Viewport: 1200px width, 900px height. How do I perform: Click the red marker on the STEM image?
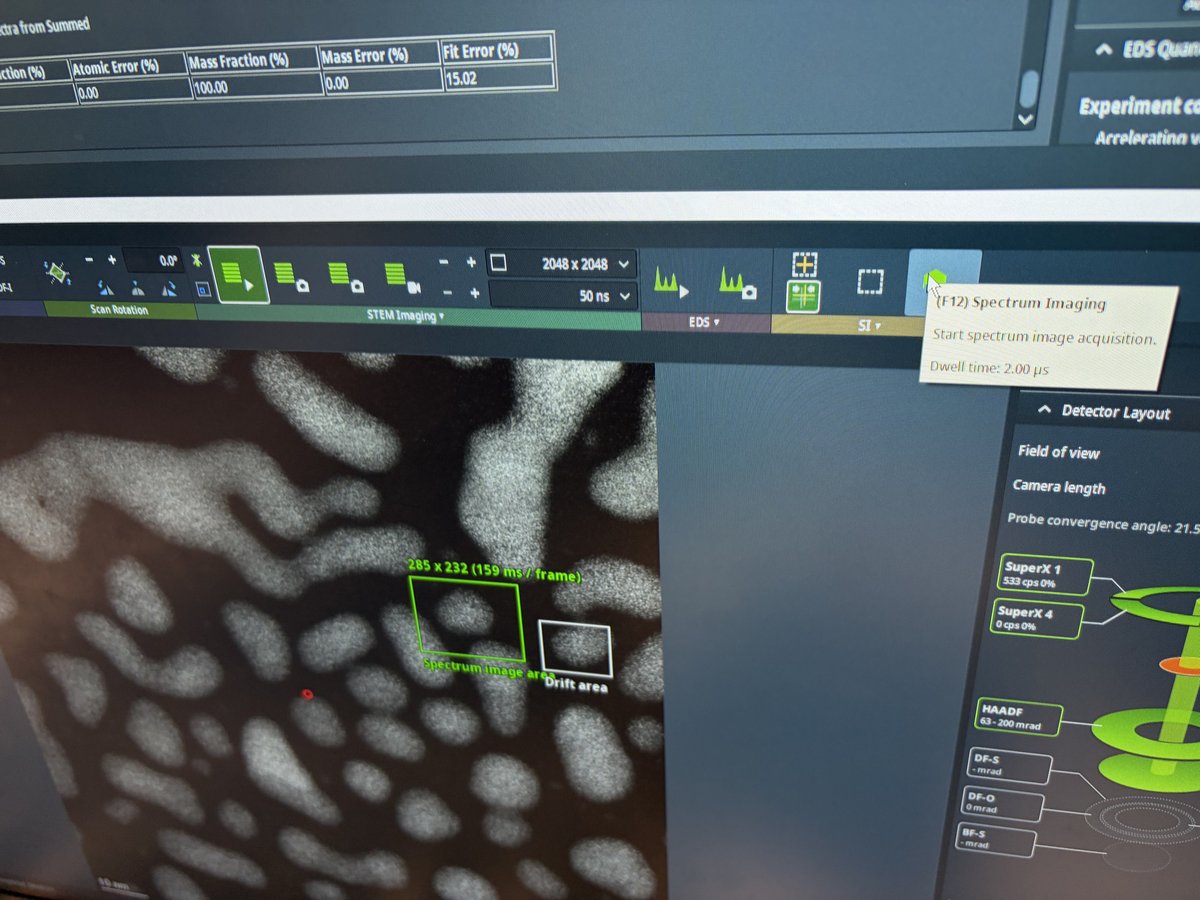tap(307, 693)
